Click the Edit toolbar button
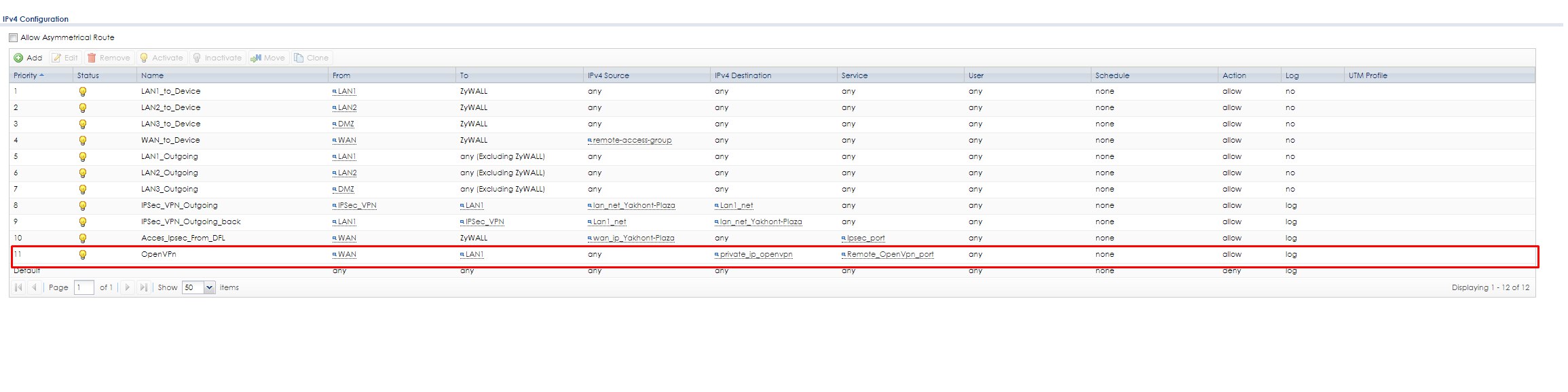 (65, 58)
